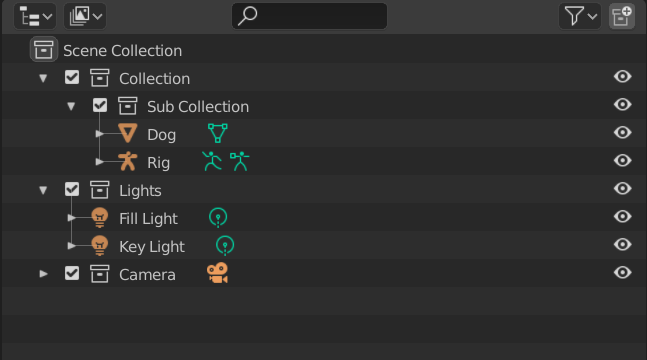Click the Fill Light lamp icon
Screen dimensions: 647x360
point(99,218)
